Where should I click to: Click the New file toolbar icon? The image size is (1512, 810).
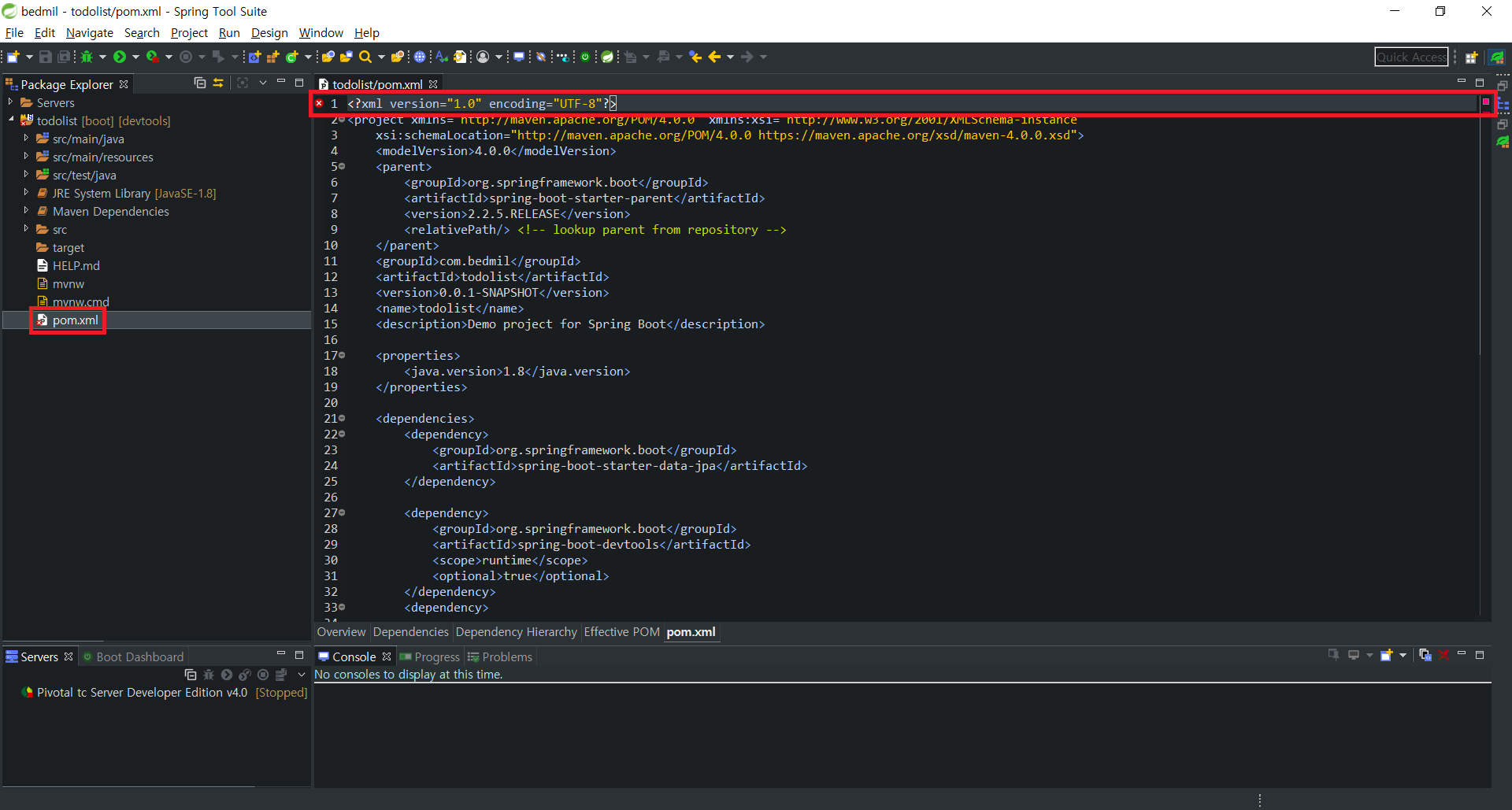coord(13,57)
